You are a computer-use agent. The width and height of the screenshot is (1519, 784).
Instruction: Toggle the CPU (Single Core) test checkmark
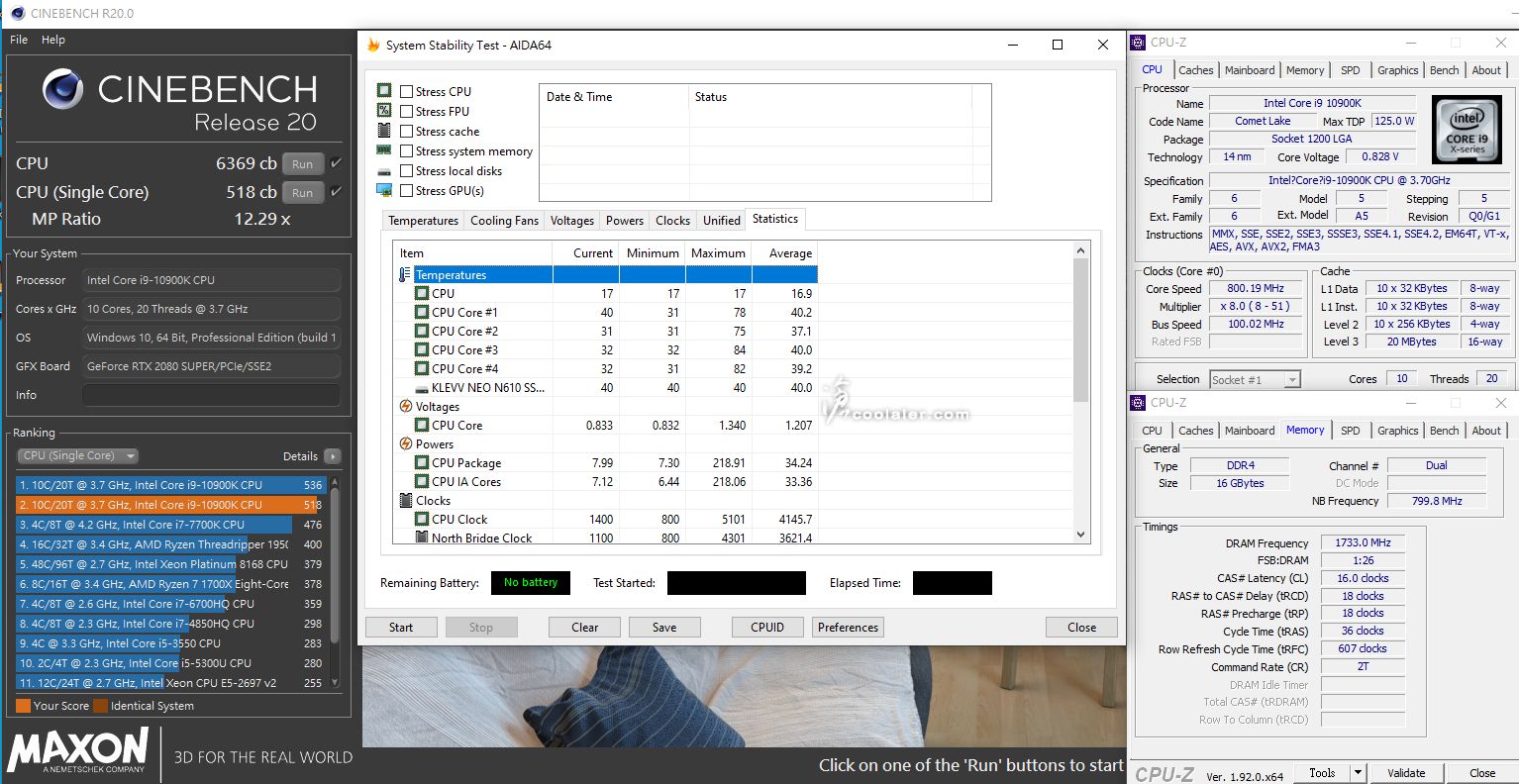click(337, 192)
